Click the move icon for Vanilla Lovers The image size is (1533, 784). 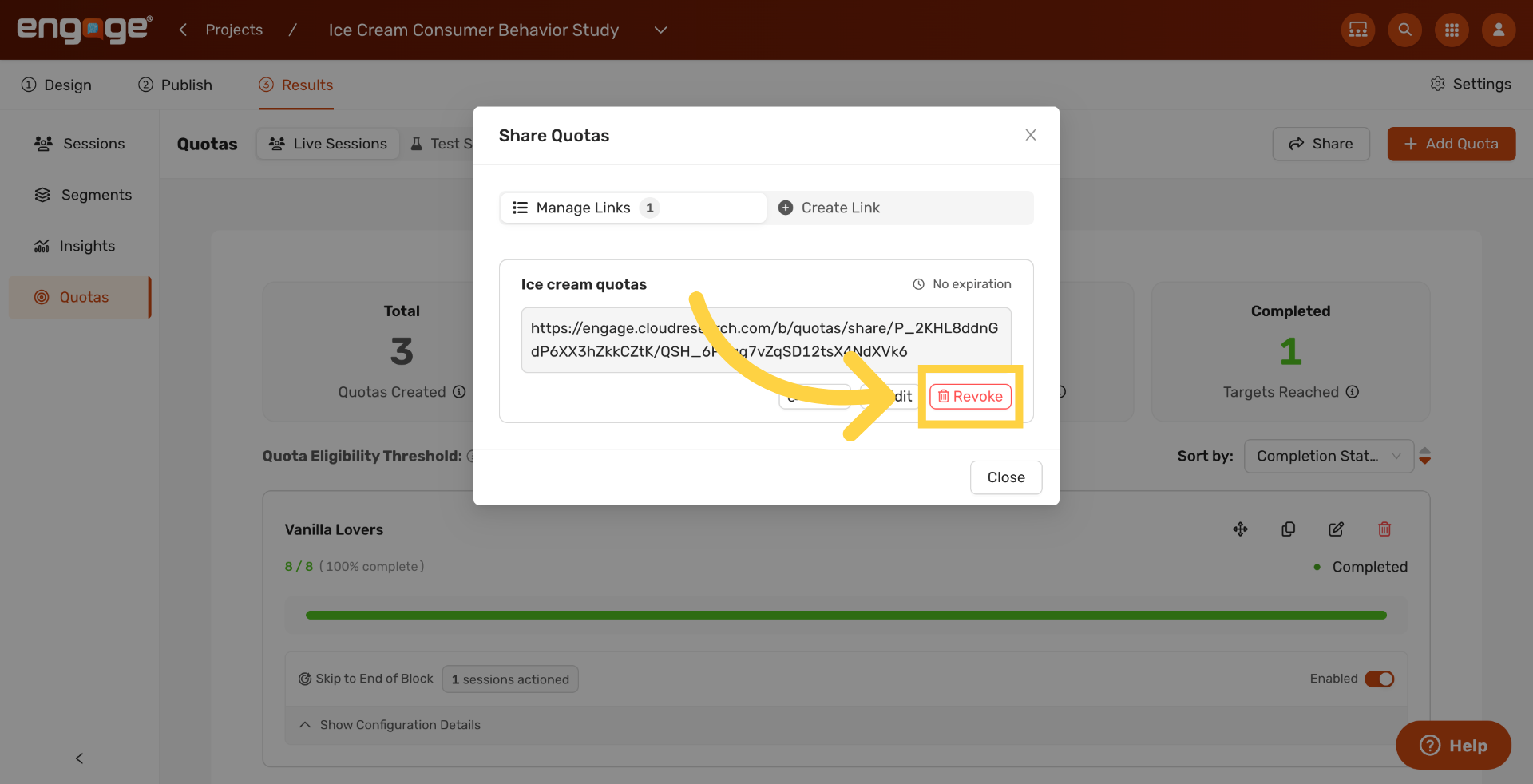[x=1241, y=529]
